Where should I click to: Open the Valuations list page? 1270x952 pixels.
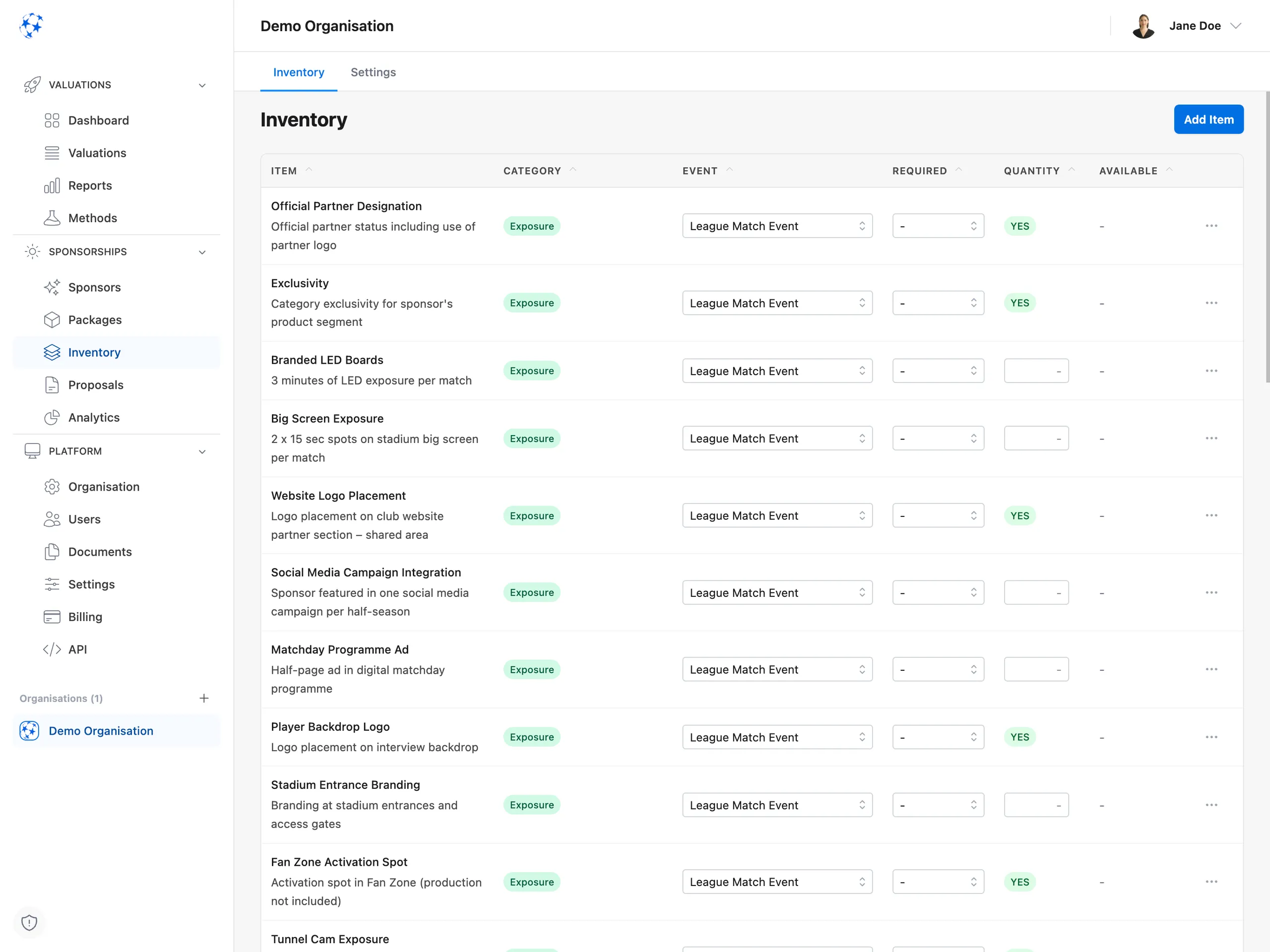pyautogui.click(x=117, y=153)
